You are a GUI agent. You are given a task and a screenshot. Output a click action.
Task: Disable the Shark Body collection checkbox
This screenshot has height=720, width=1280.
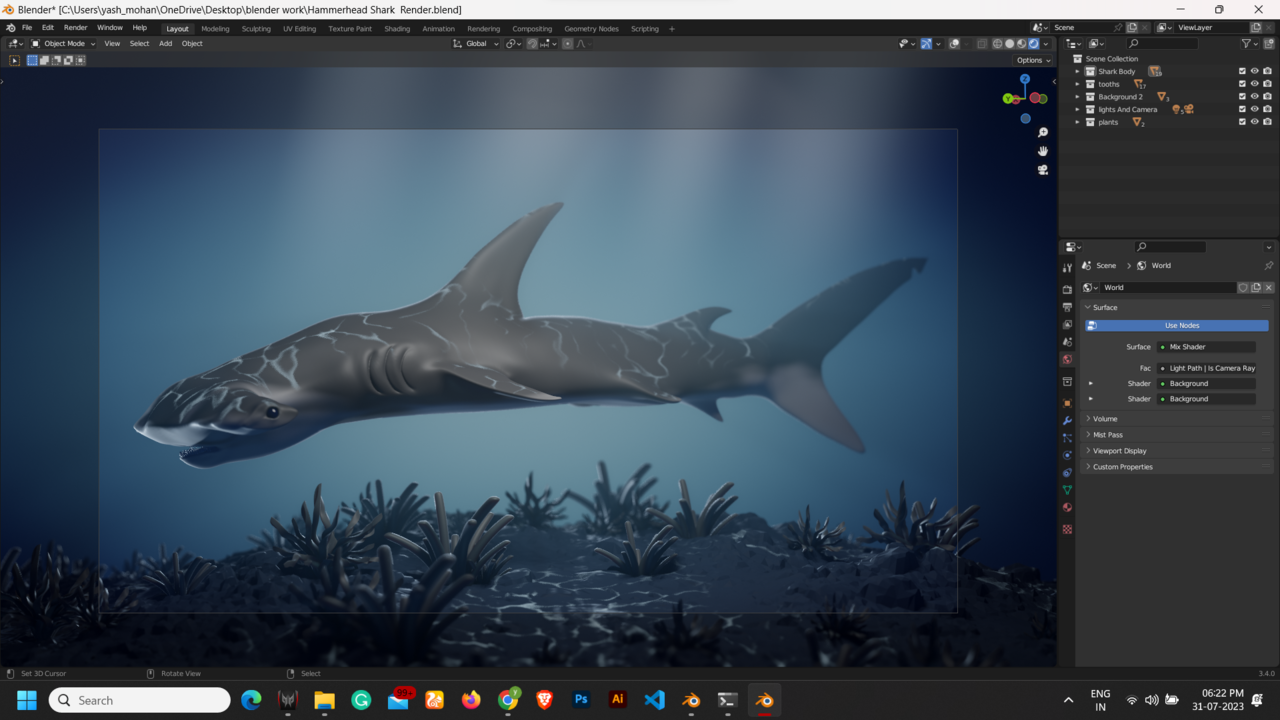(x=1242, y=71)
